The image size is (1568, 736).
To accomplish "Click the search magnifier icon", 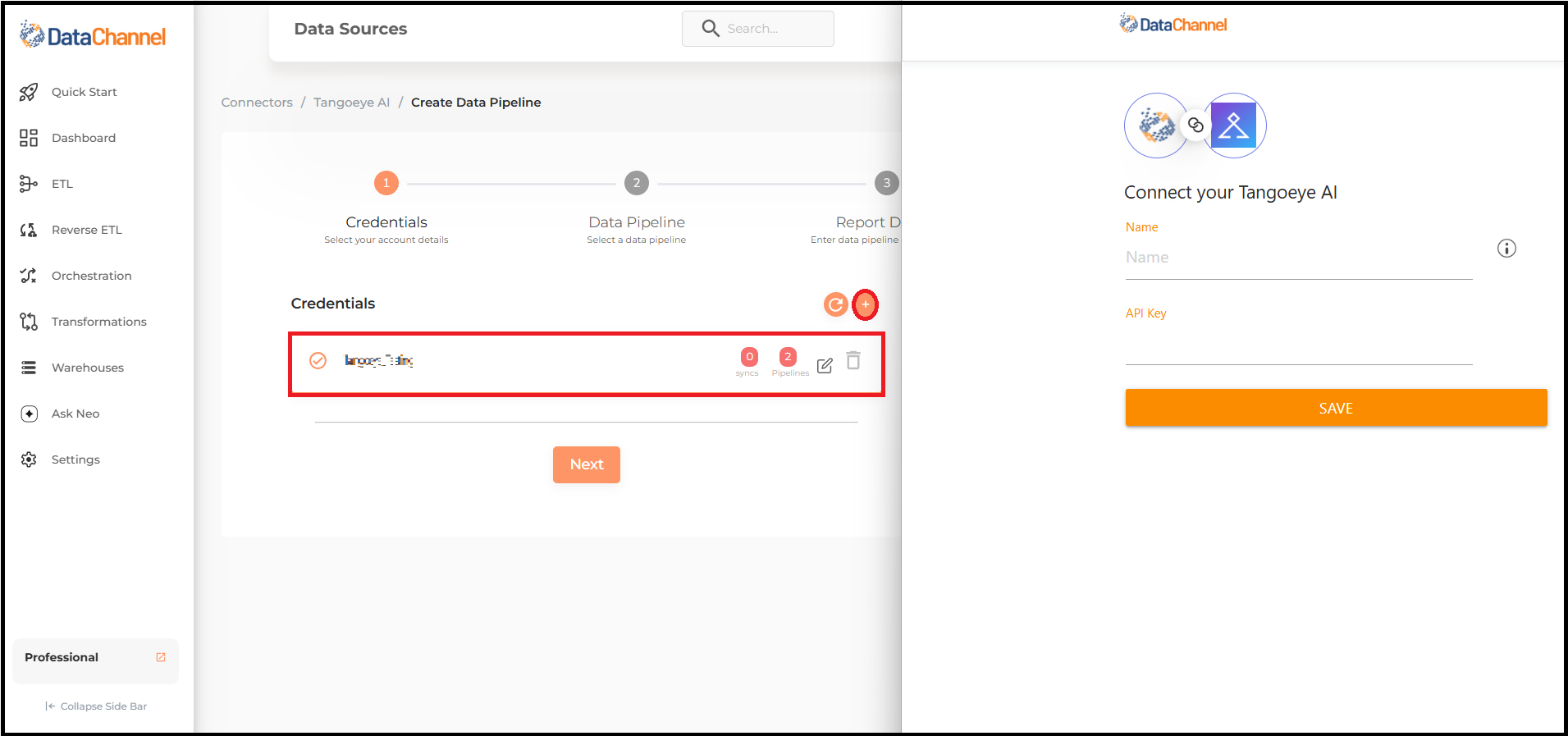I will pos(711,29).
